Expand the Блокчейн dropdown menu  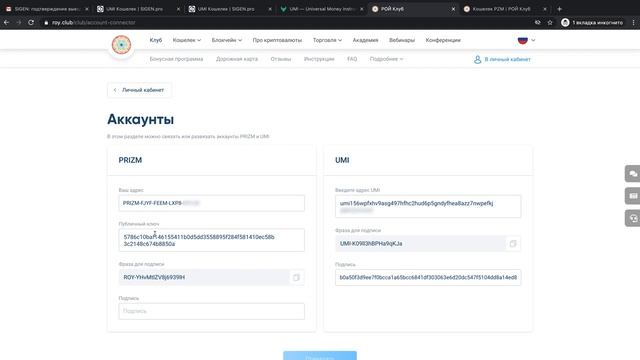click(x=227, y=40)
